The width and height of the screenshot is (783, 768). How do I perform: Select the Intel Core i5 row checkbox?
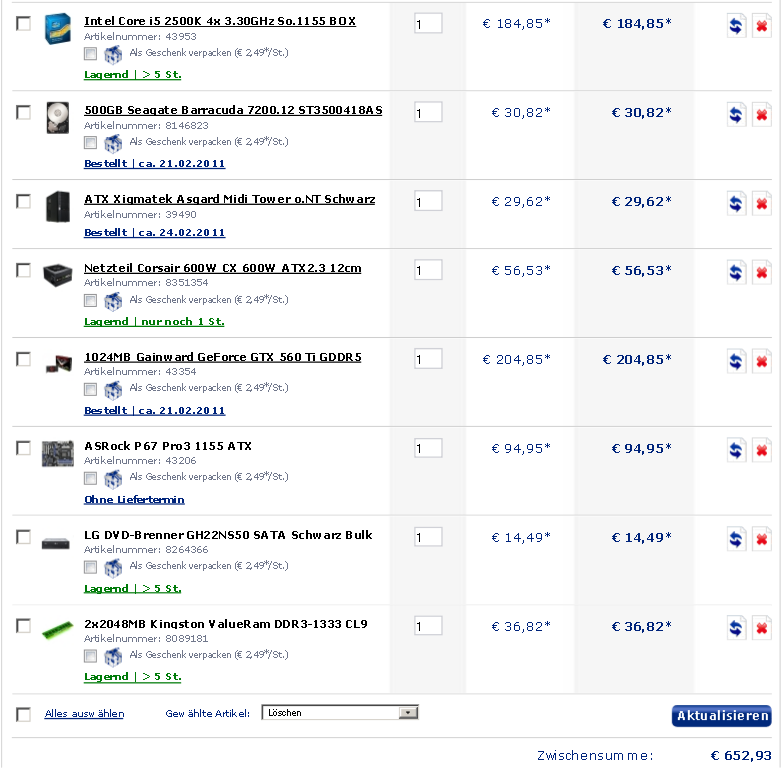[23, 23]
